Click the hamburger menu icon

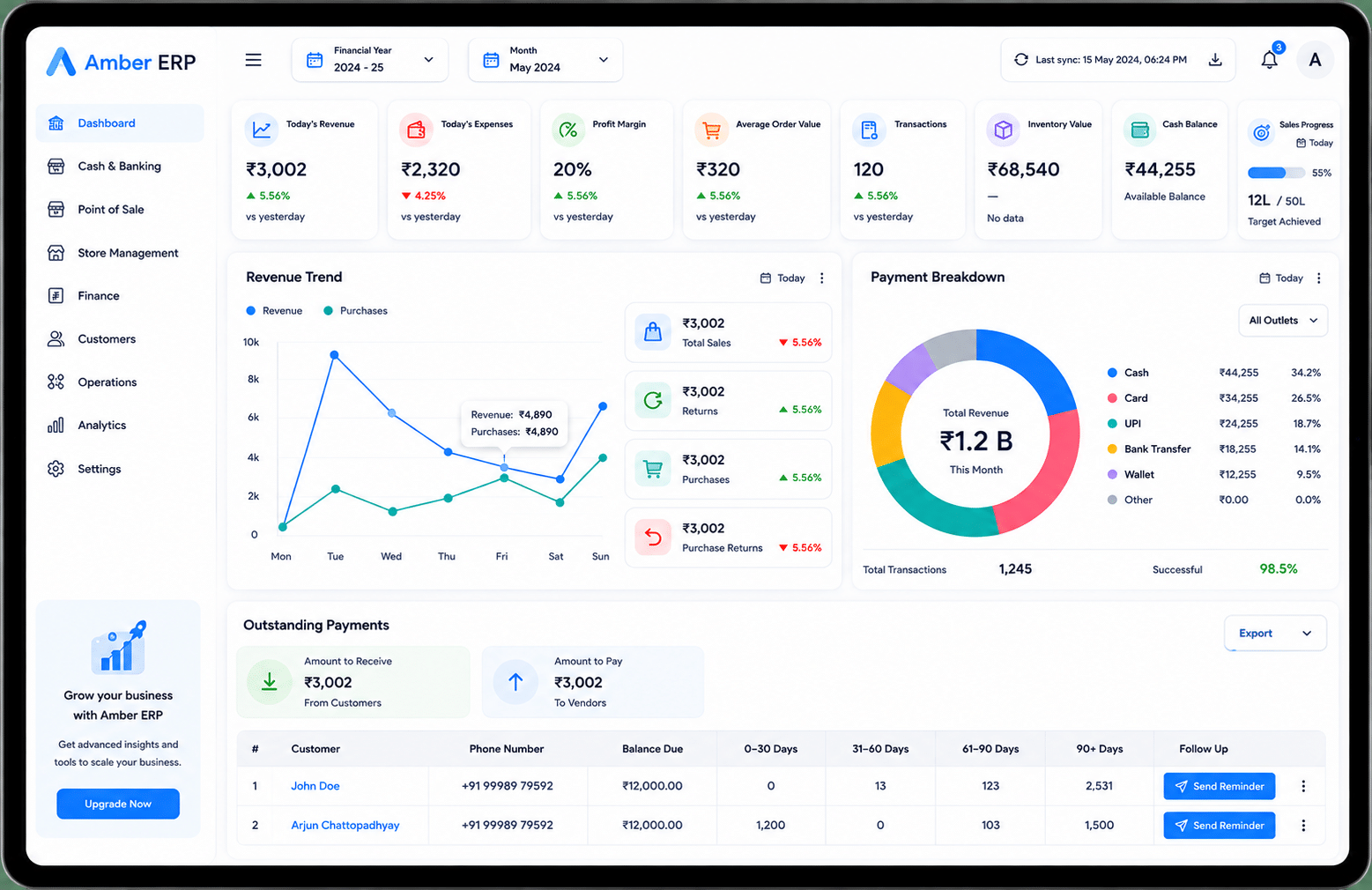[x=253, y=60]
